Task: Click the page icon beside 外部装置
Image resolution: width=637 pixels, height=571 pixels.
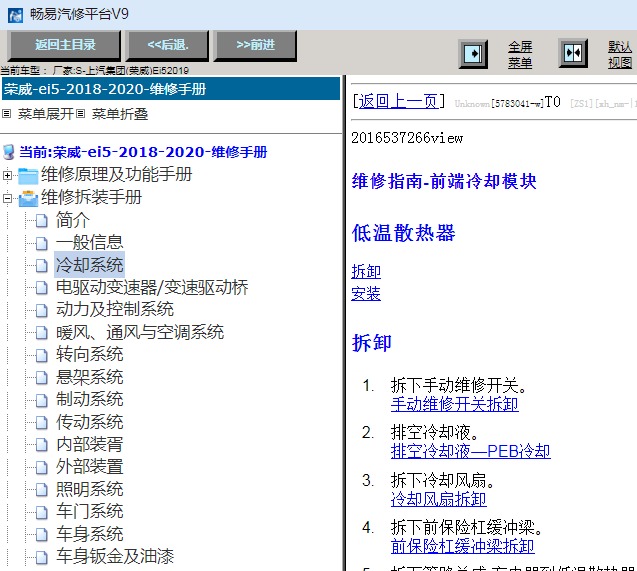Action: (41, 467)
